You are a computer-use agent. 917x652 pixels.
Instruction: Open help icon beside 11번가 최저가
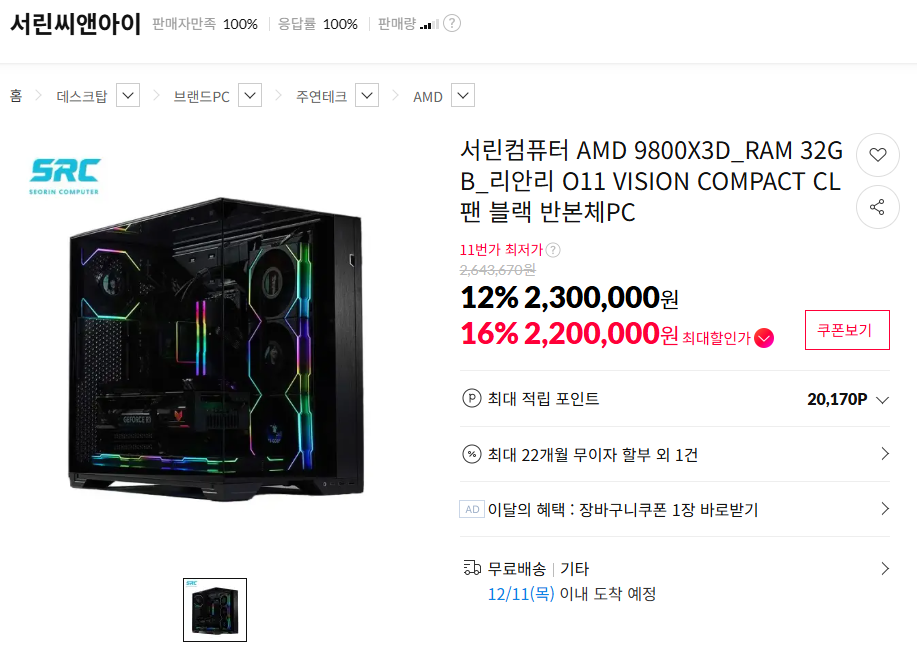click(553, 250)
